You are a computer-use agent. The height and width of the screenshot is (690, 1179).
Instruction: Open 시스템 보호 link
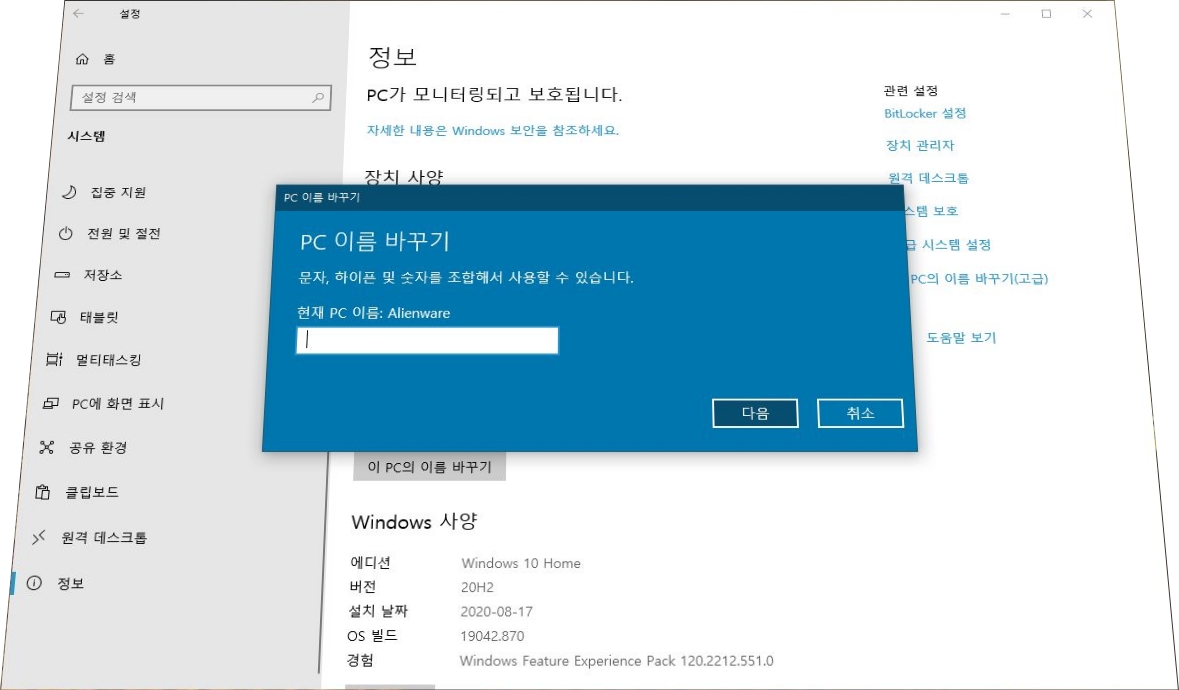pos(931,211)
